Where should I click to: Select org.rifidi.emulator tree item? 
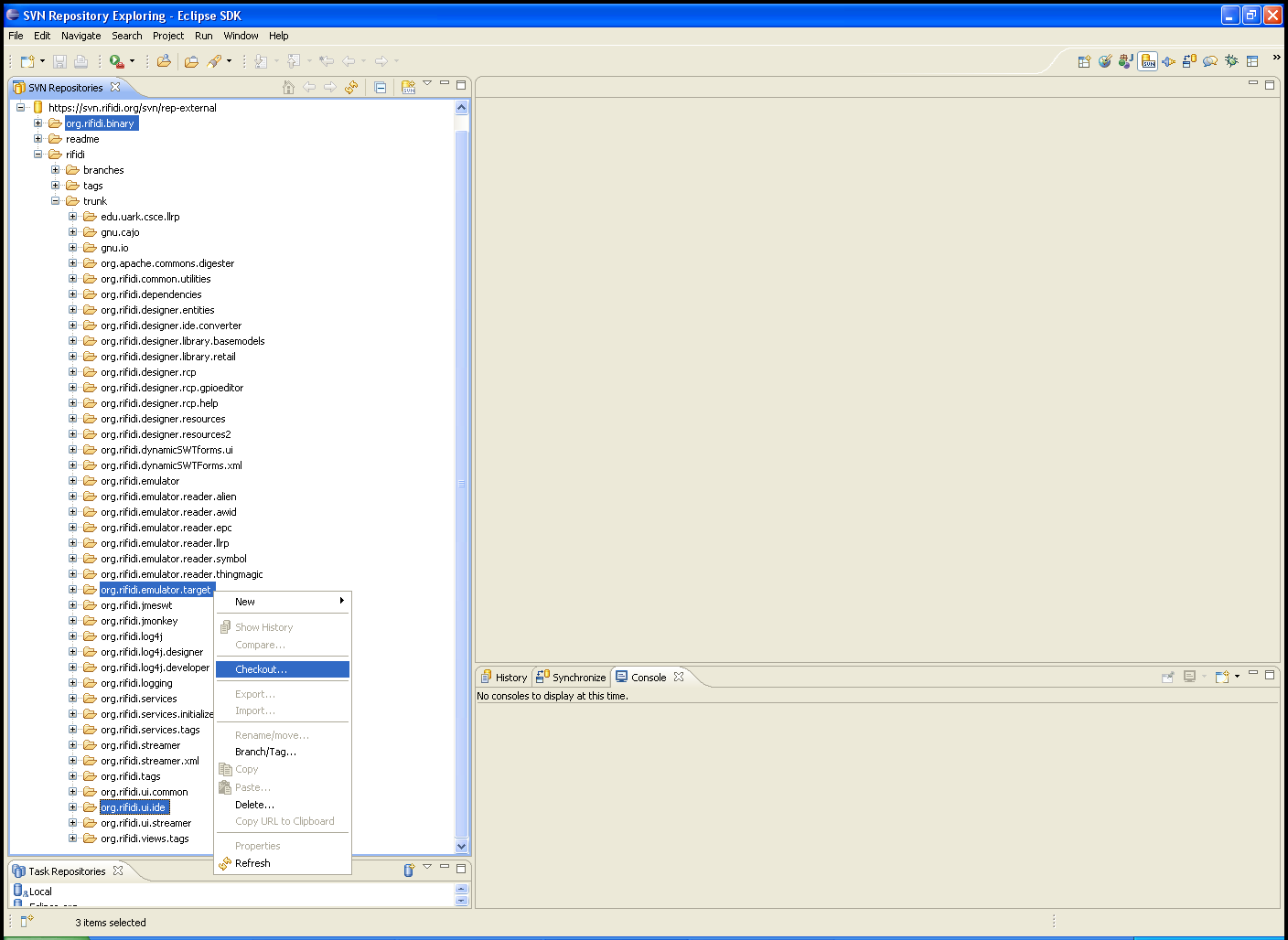point(140,481)
